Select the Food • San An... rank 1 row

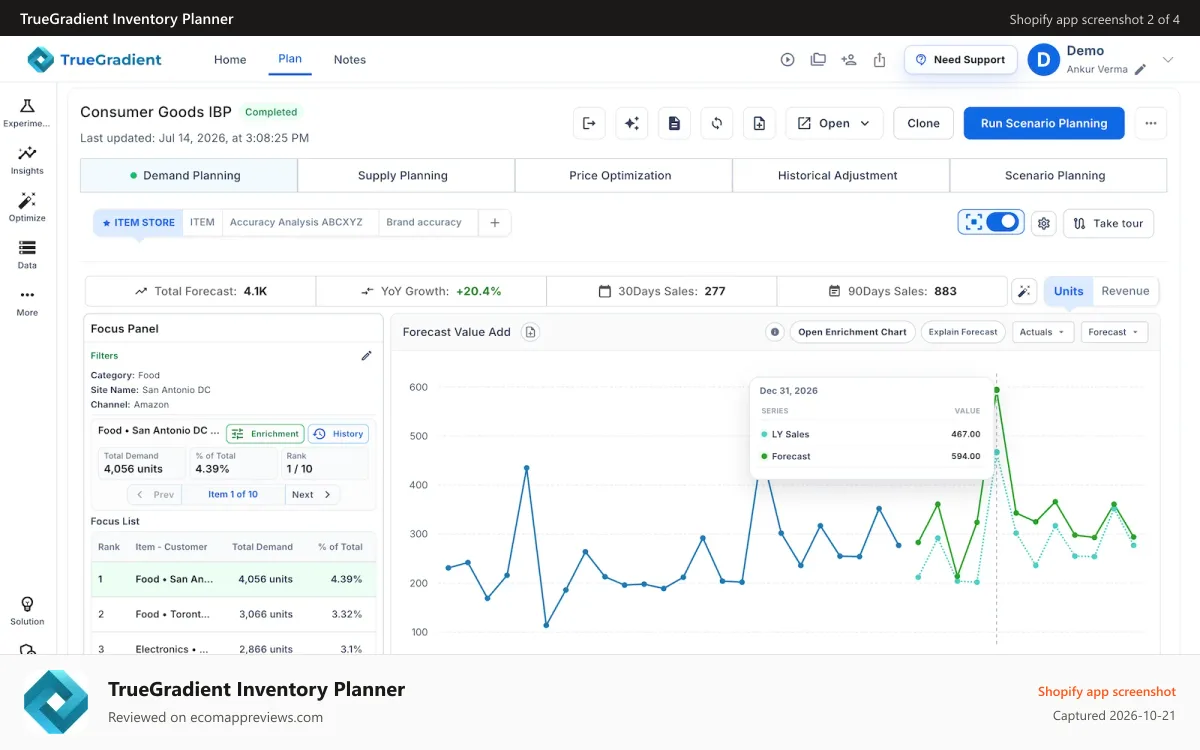coord(234,579)
